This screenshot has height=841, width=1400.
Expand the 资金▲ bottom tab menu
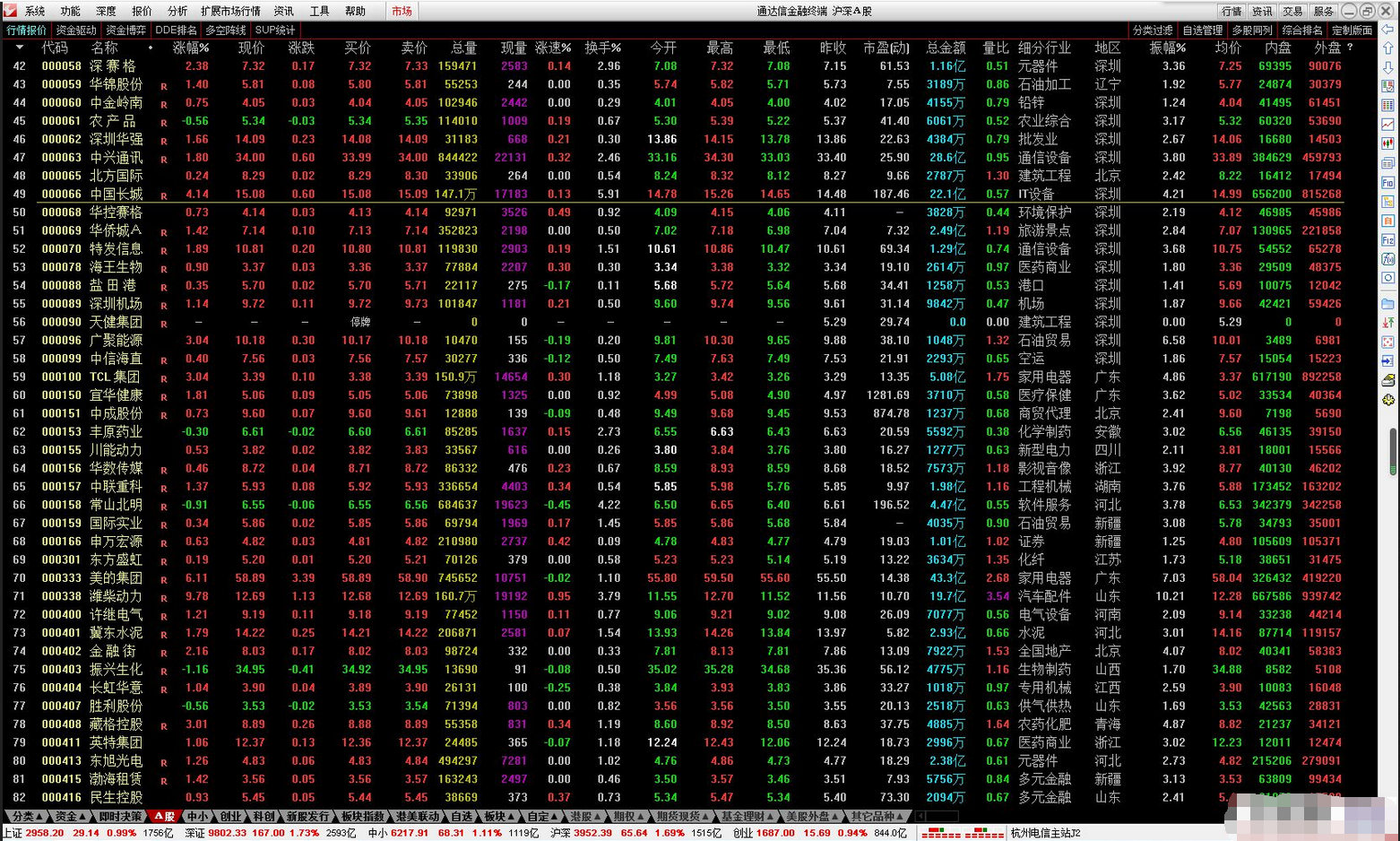(x=71, y=816)
